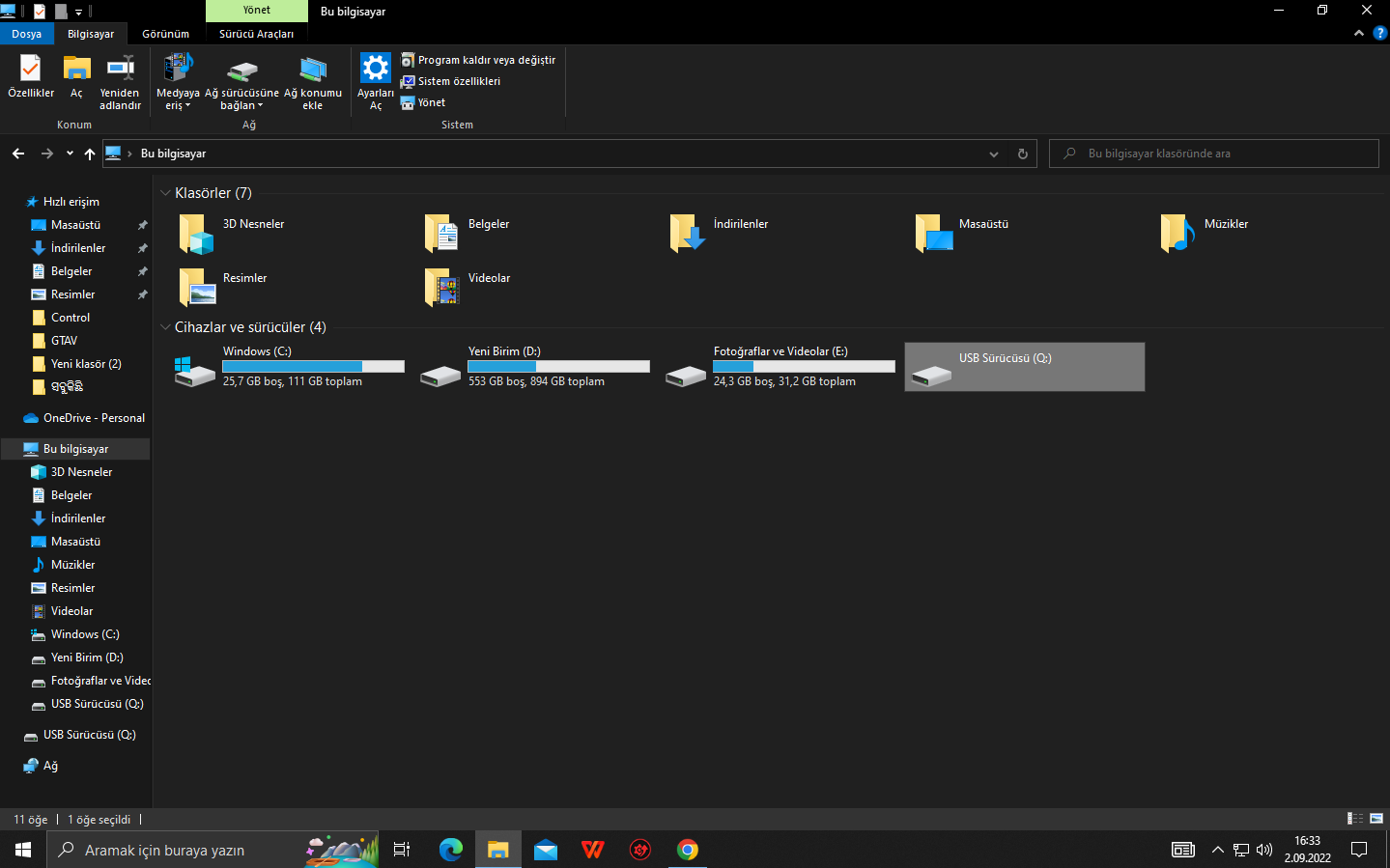
Task: Click Windows (C:) storage usage bar
Action: [x=314, y=366]
